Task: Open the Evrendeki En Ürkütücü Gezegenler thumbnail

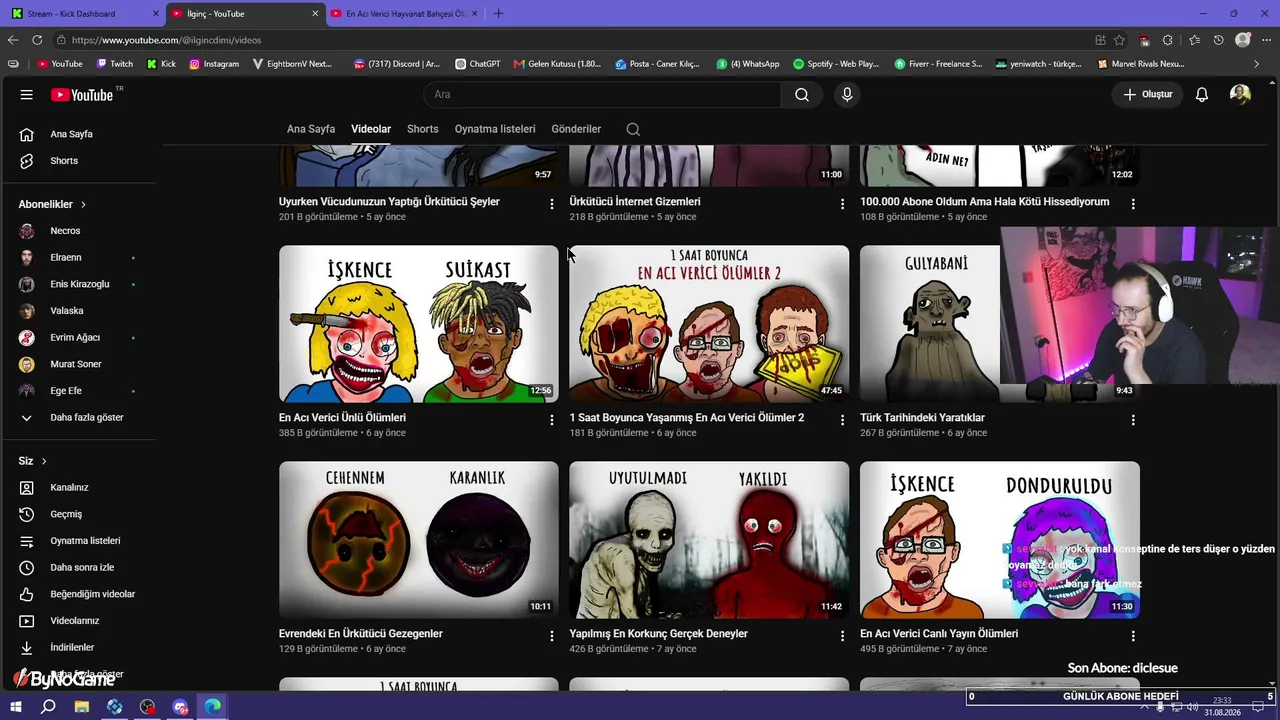Action: click(x=419, y=540)
